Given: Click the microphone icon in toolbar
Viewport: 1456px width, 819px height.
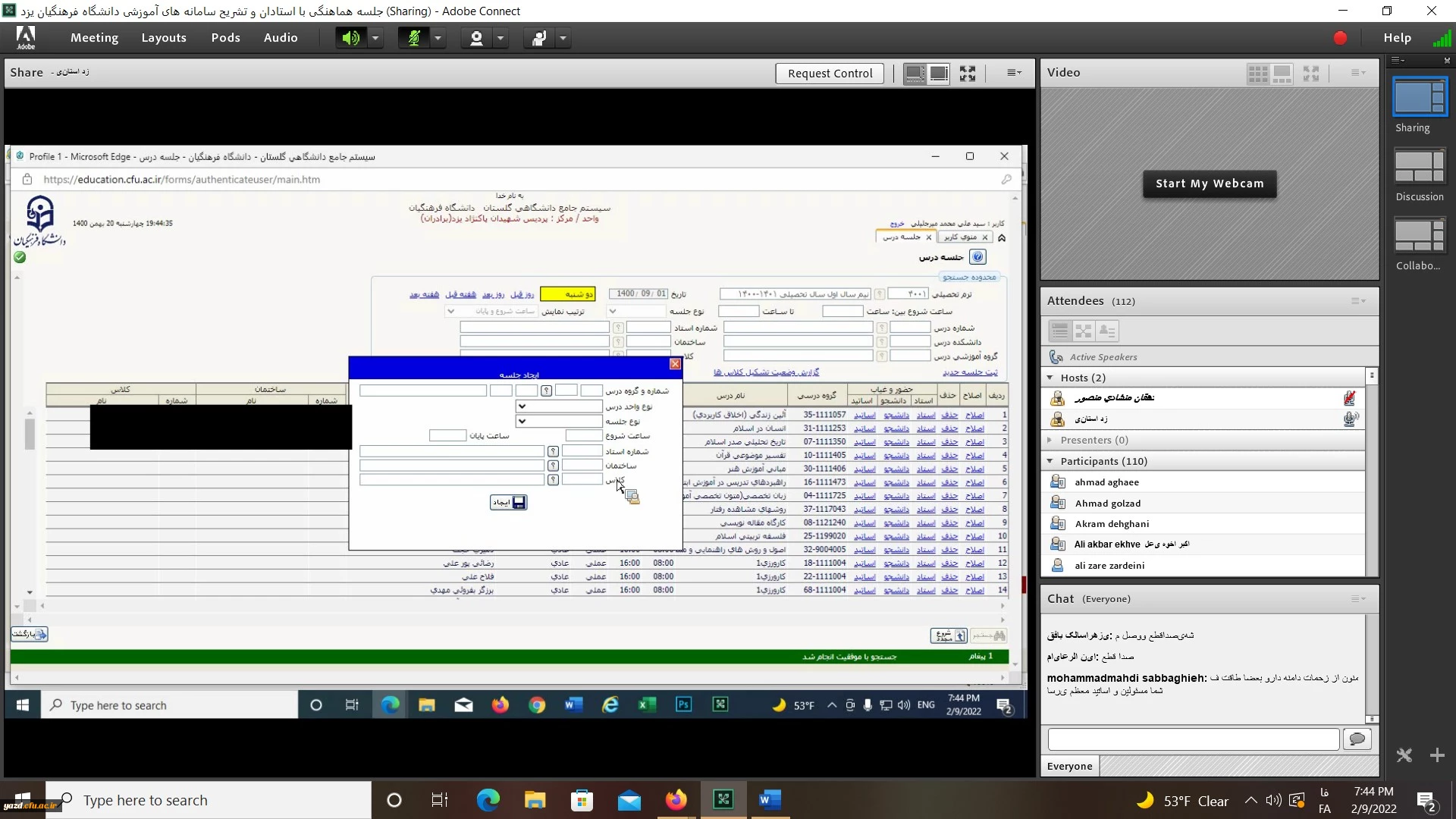Looking at the screenshot, I should pyautogui.click(x=413, y=38).
